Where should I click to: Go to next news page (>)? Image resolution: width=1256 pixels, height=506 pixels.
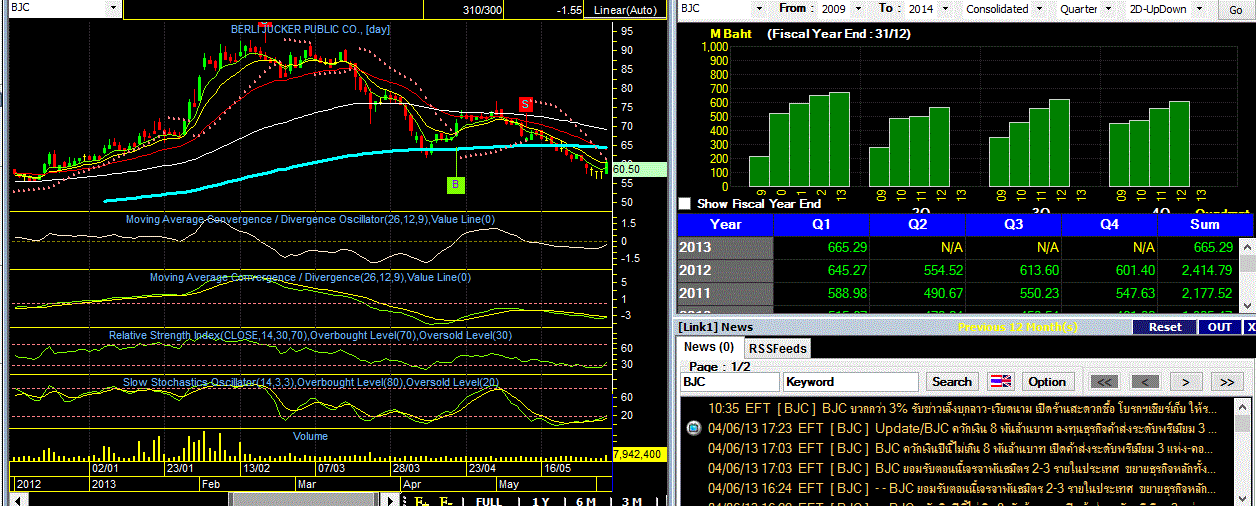(1186, 381)
